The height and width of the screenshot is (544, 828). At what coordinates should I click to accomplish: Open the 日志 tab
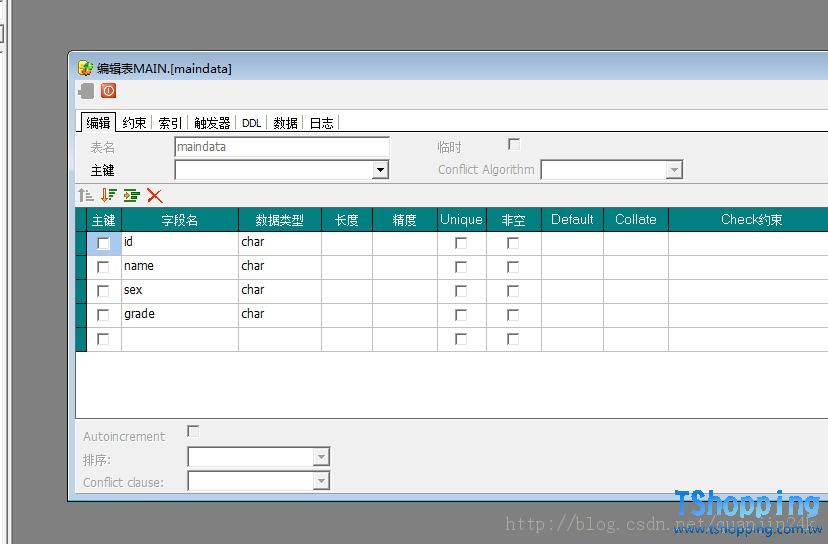pos(322,123)
